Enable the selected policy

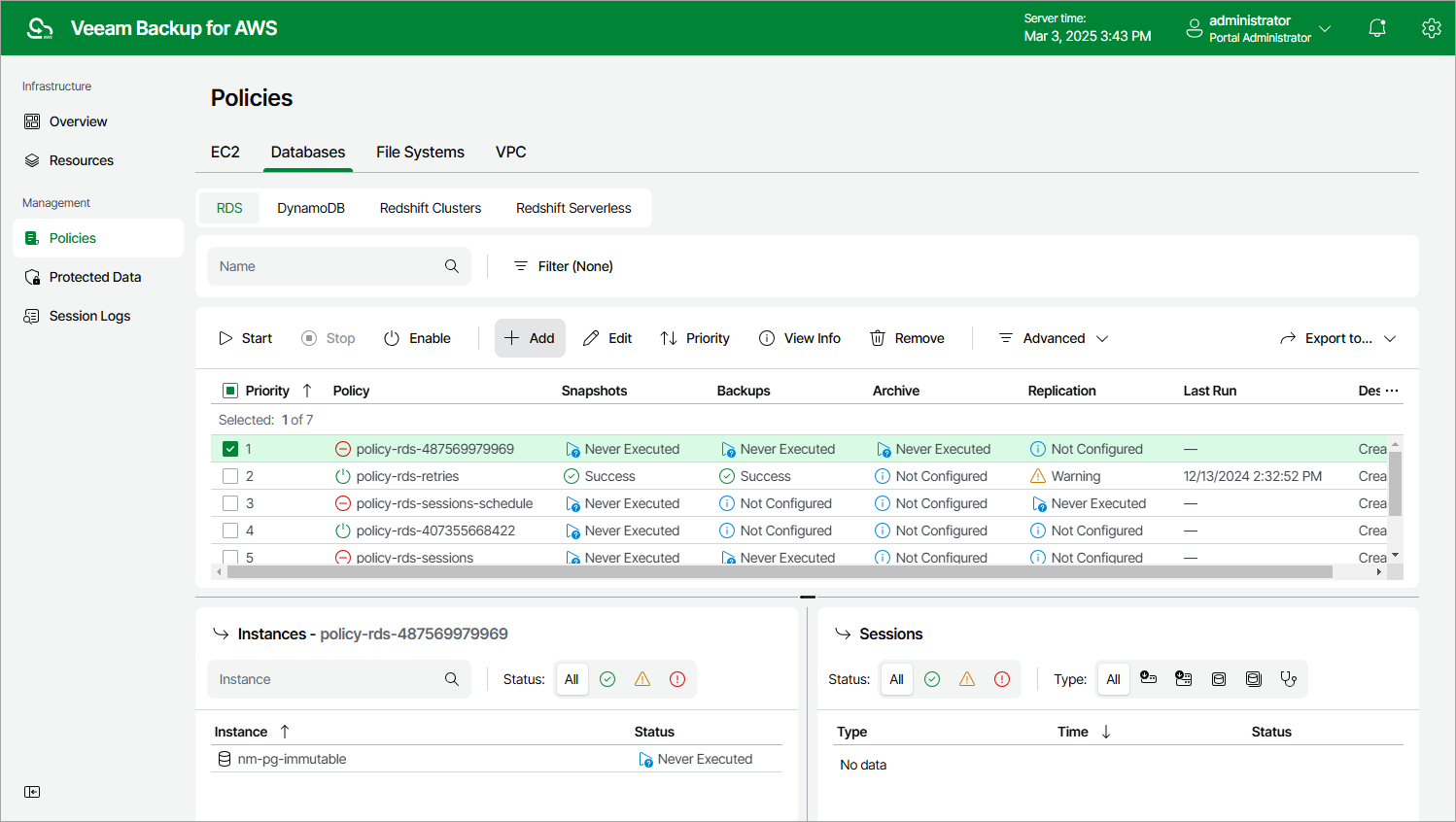418,338
